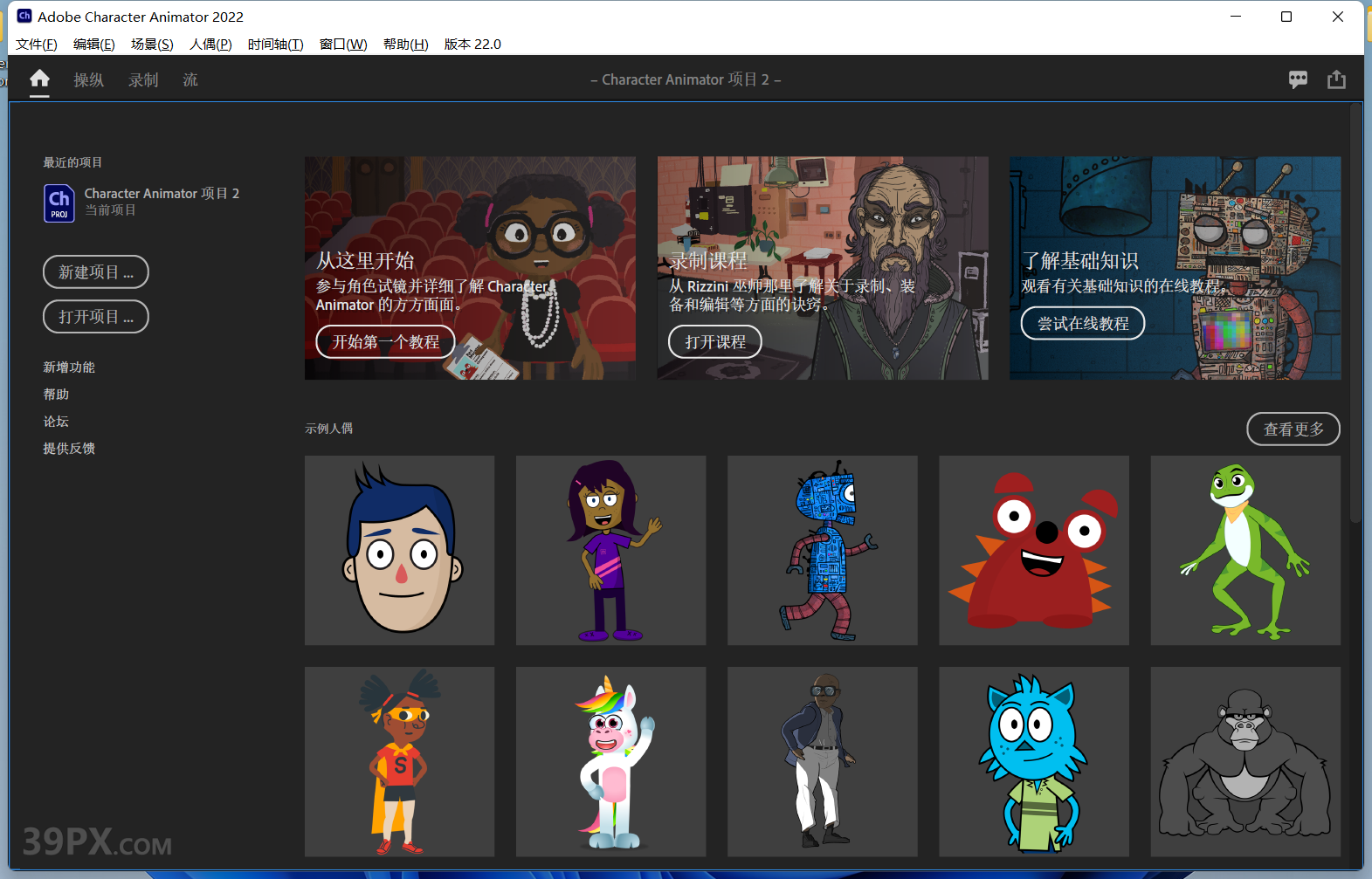Click the vertical scrollbar of home panel
The height and width of the screenshot is (879, 1372).
click(1355, 314)
